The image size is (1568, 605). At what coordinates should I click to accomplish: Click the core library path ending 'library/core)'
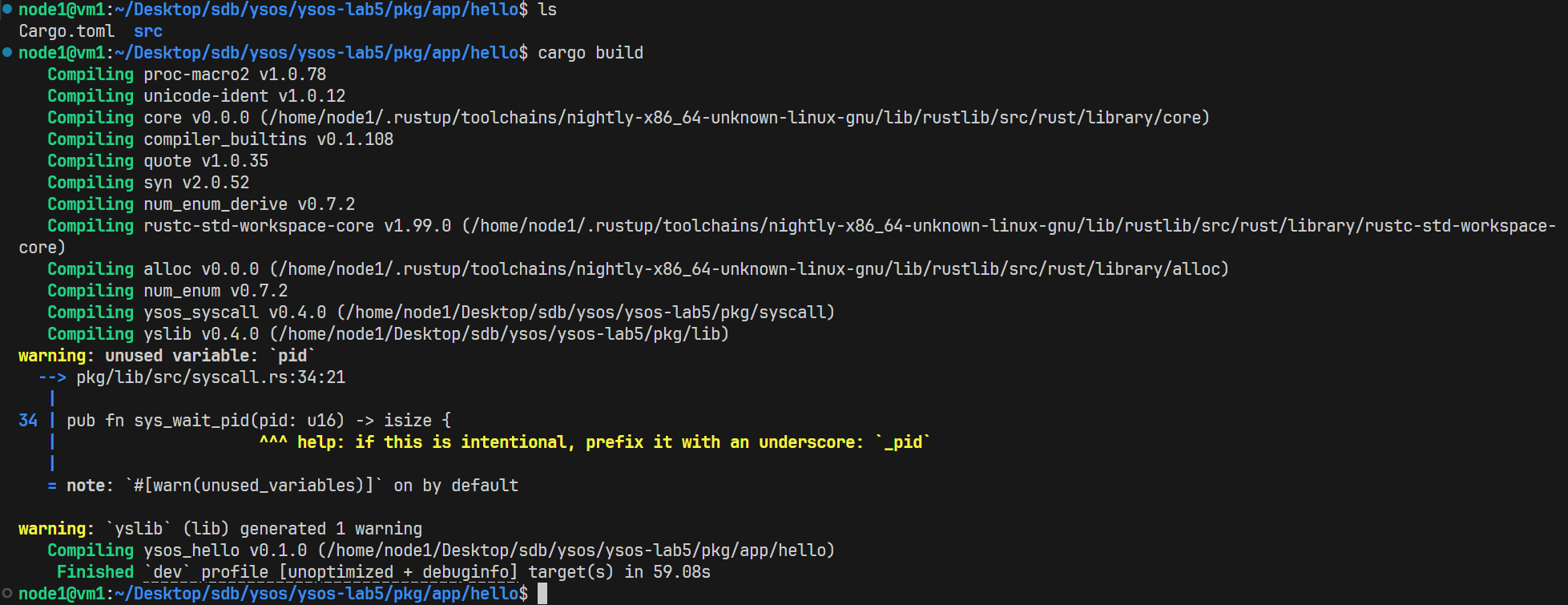[x=735, y=118]
